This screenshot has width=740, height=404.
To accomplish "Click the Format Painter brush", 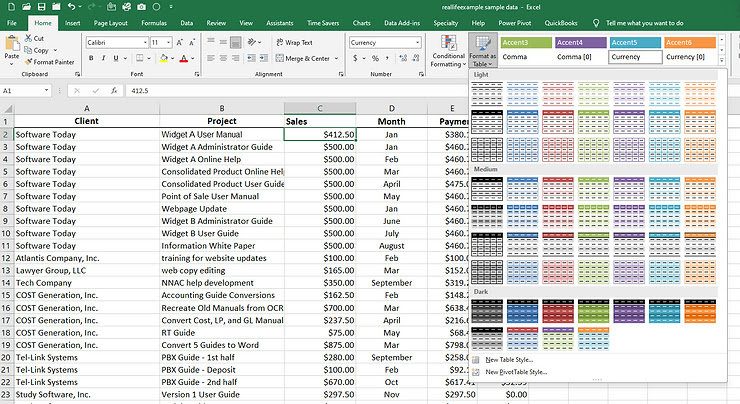I will [x=50, y=62].
